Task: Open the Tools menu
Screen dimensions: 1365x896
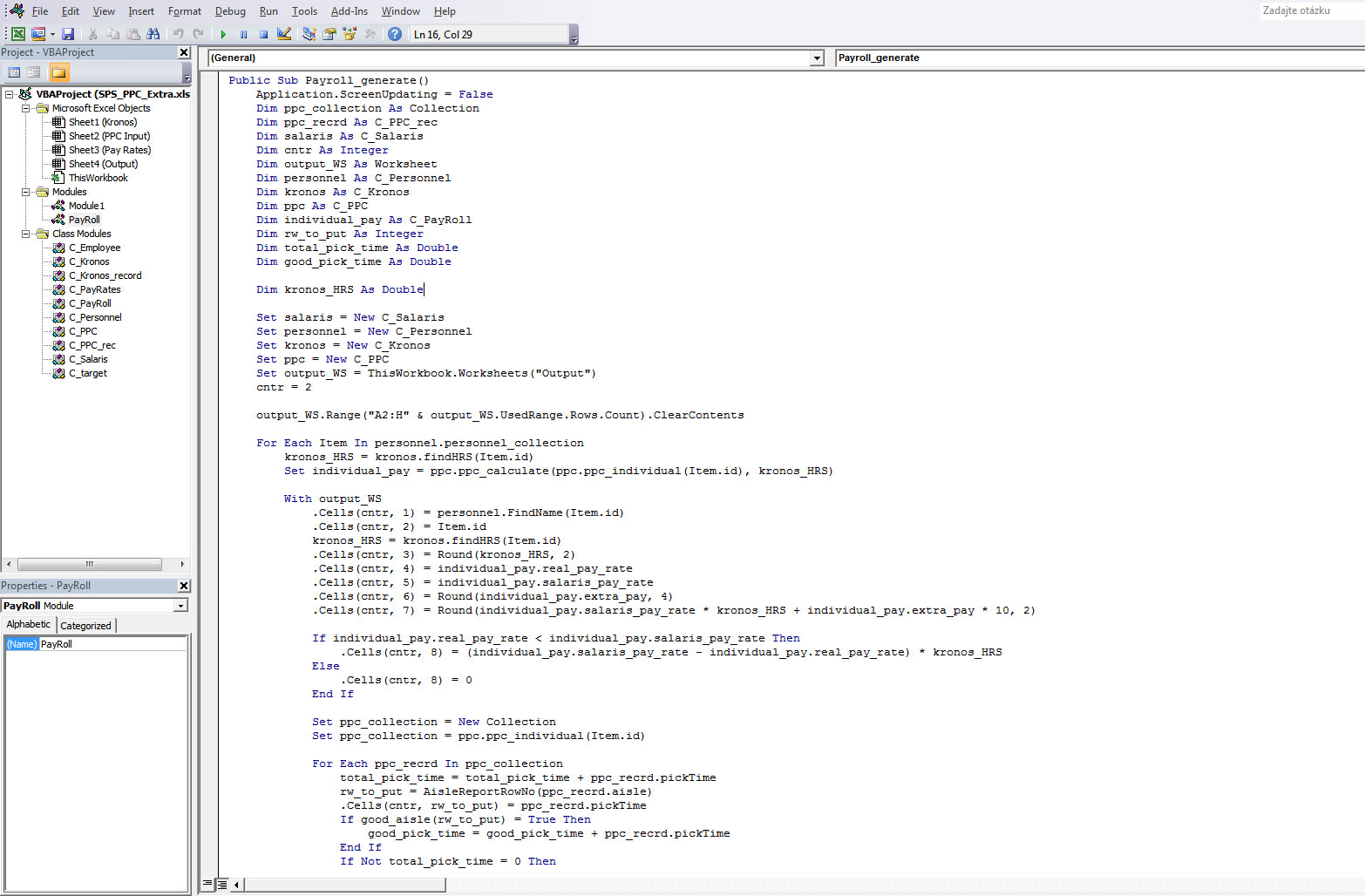Action: pyautogui.click(x=304, y=11)
